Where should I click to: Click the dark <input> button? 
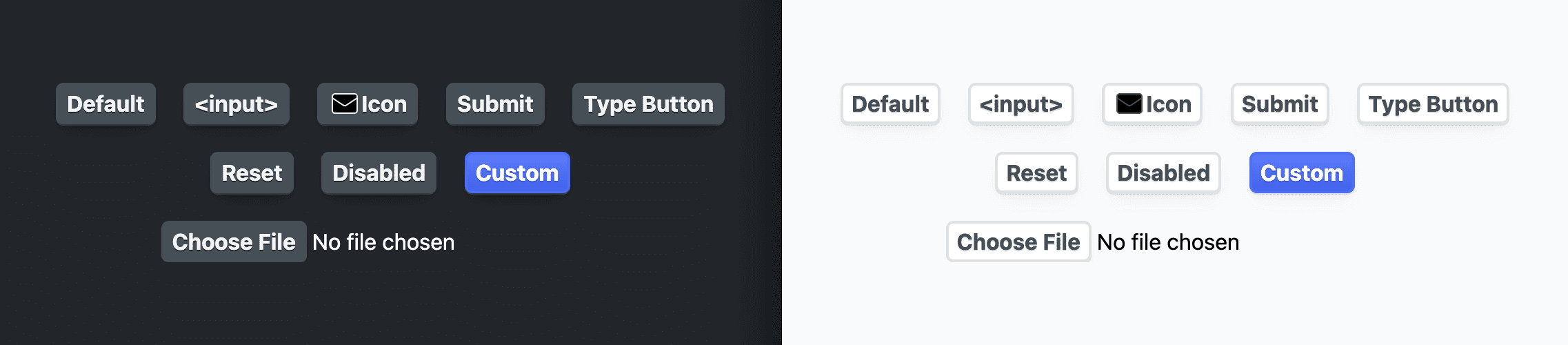click(236, 104)
